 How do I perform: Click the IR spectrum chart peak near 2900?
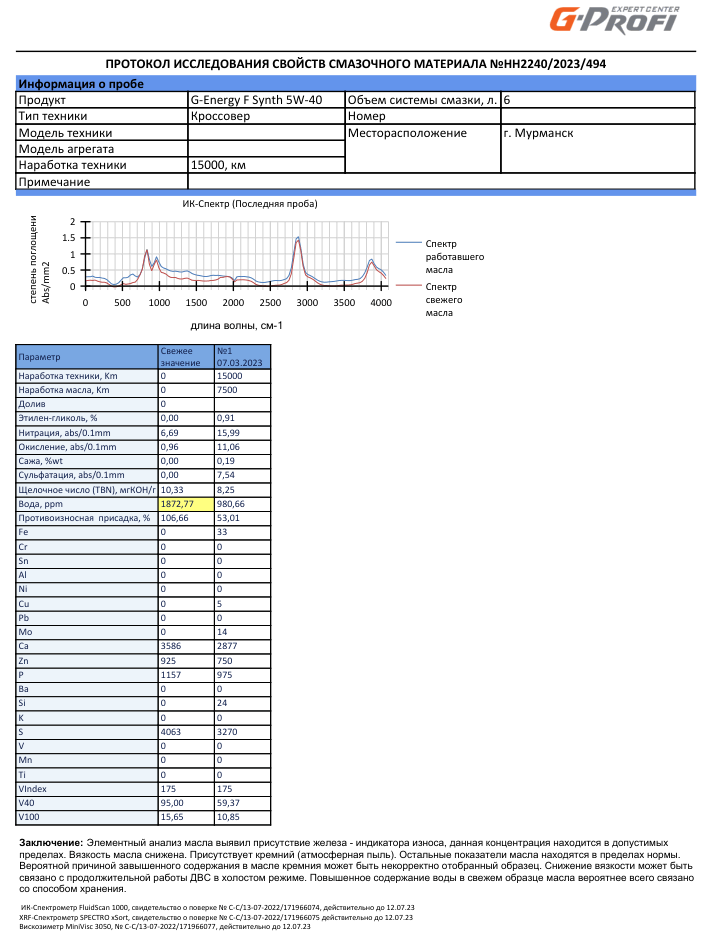point(298,240)
